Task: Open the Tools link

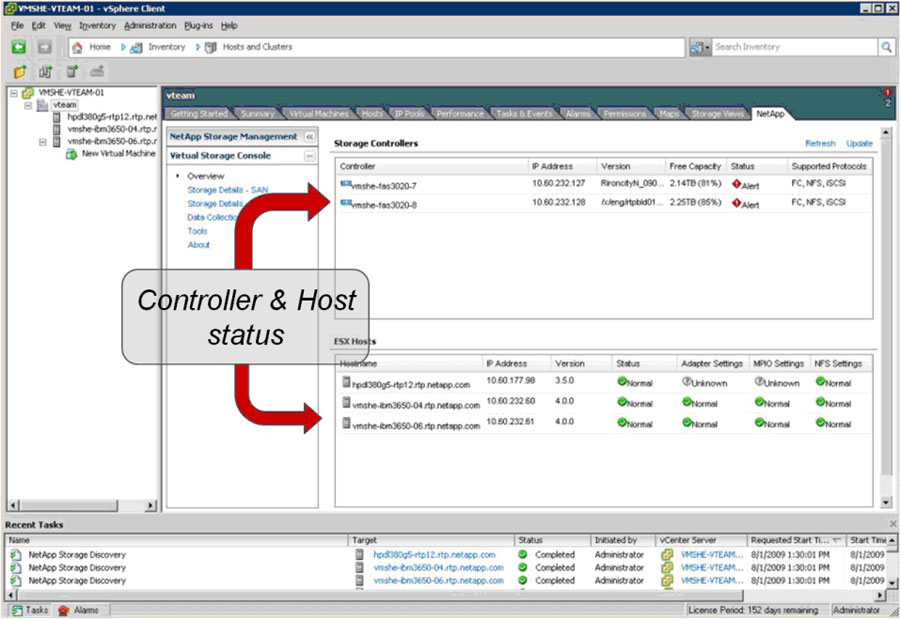Action: (x=197, y=231)
